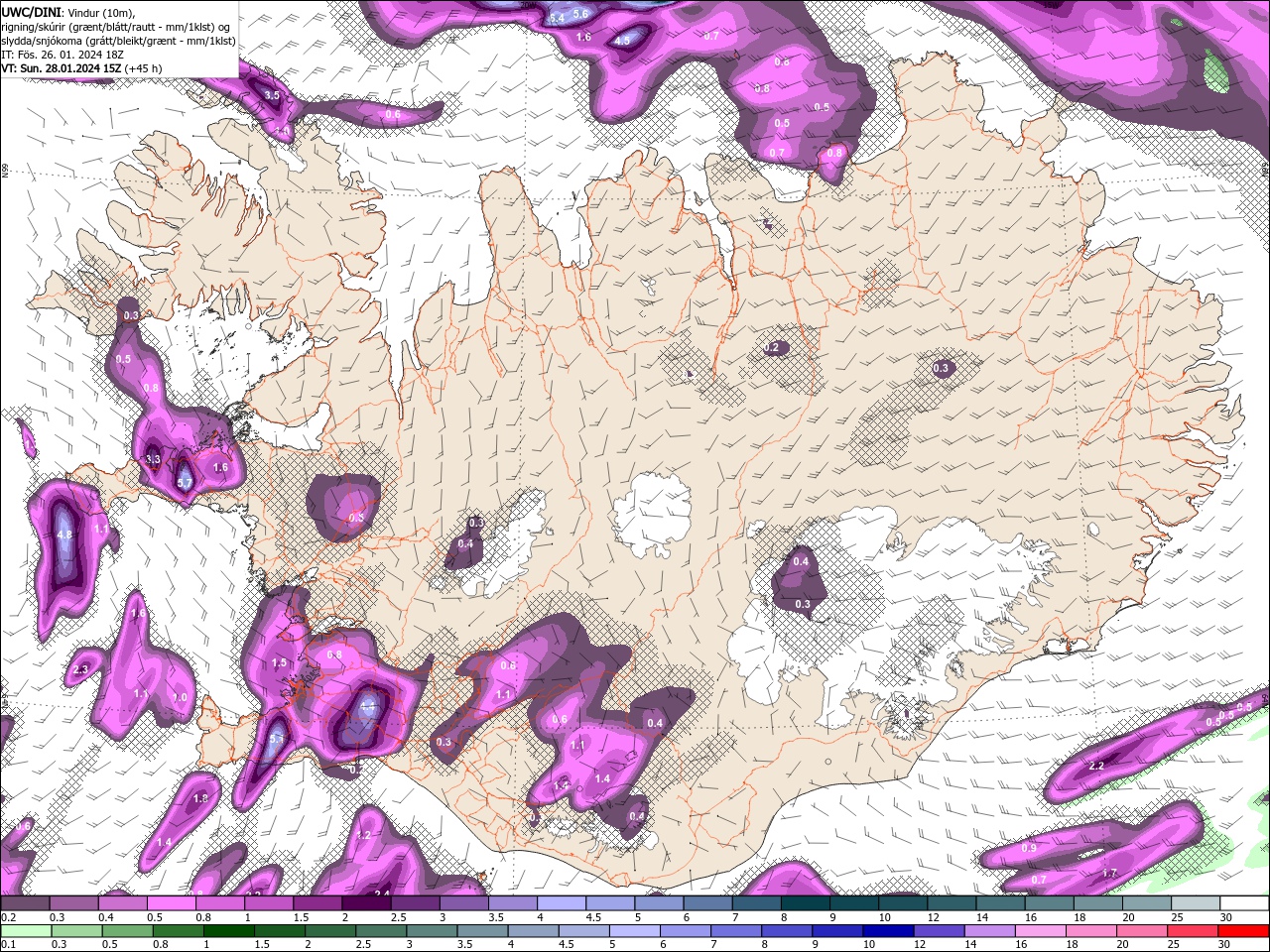Click the mauve 0.2 swatch in upper legend
This screenshot has width=1270, height=952.
pyautogui.click(x=26, y=903)
